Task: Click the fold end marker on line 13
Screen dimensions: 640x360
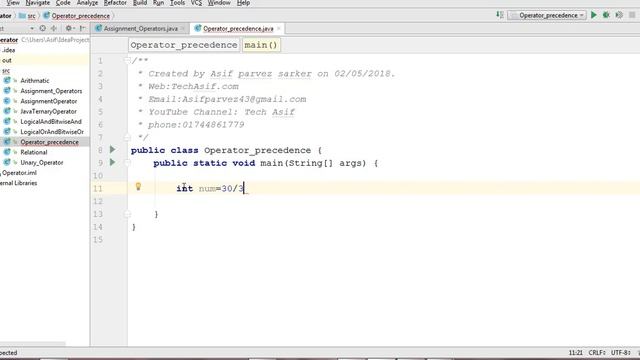Action: [x=127, y=214]
